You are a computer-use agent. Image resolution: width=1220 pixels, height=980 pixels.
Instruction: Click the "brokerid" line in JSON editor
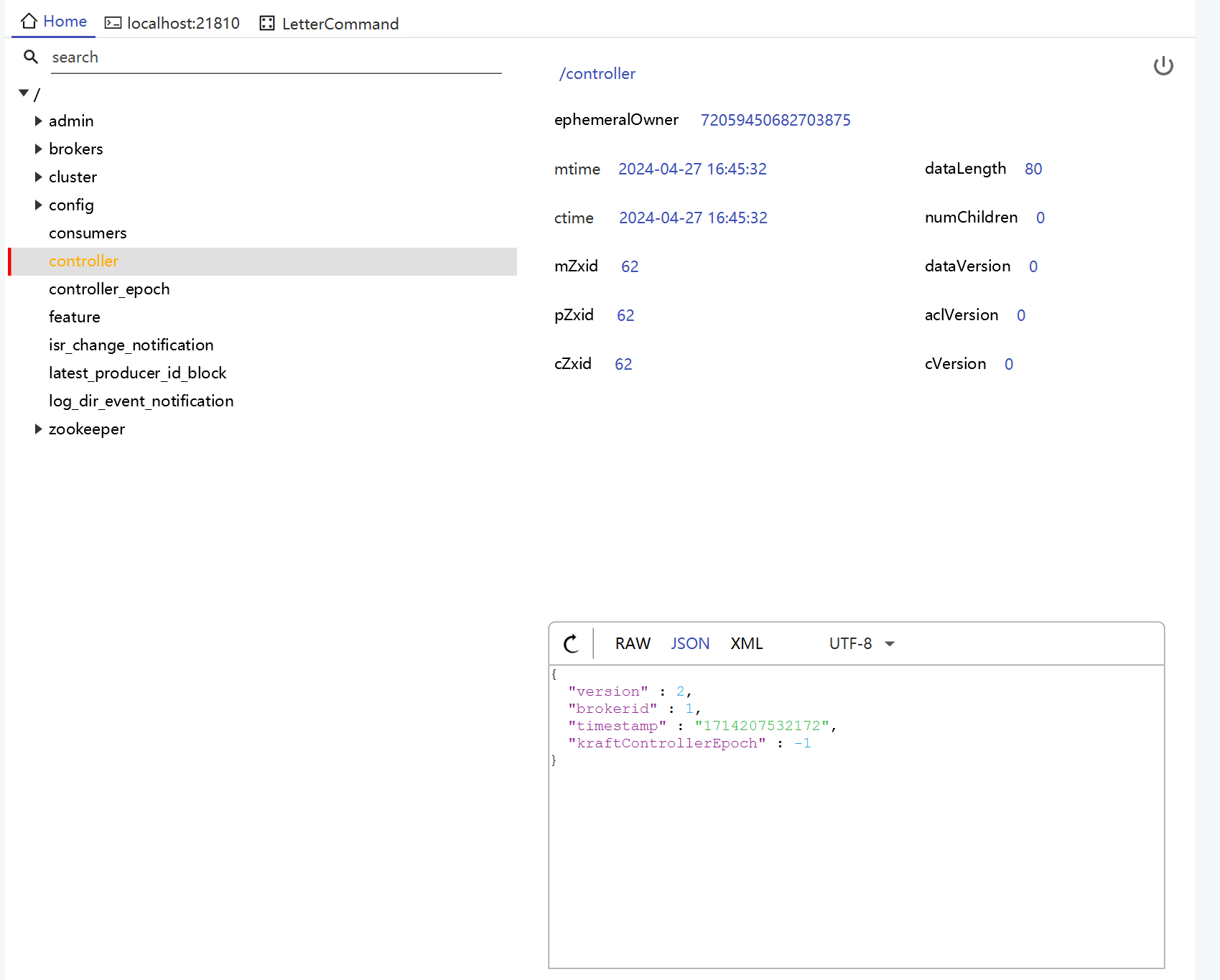click(x=634, y=709)
